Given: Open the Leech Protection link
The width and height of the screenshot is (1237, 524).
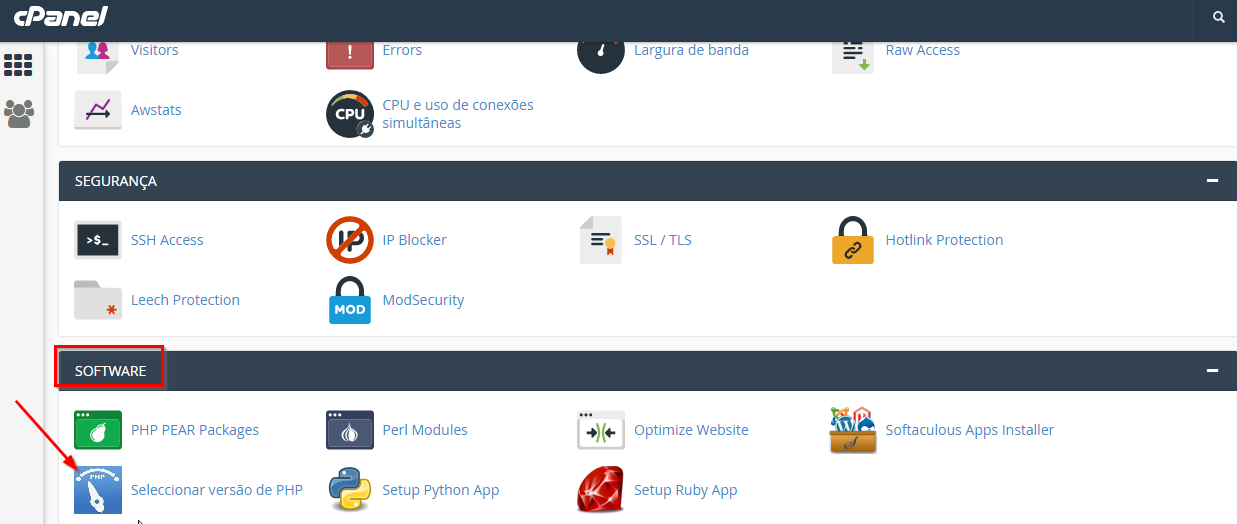Looking at the screenshot, I should tap(185, 300).
